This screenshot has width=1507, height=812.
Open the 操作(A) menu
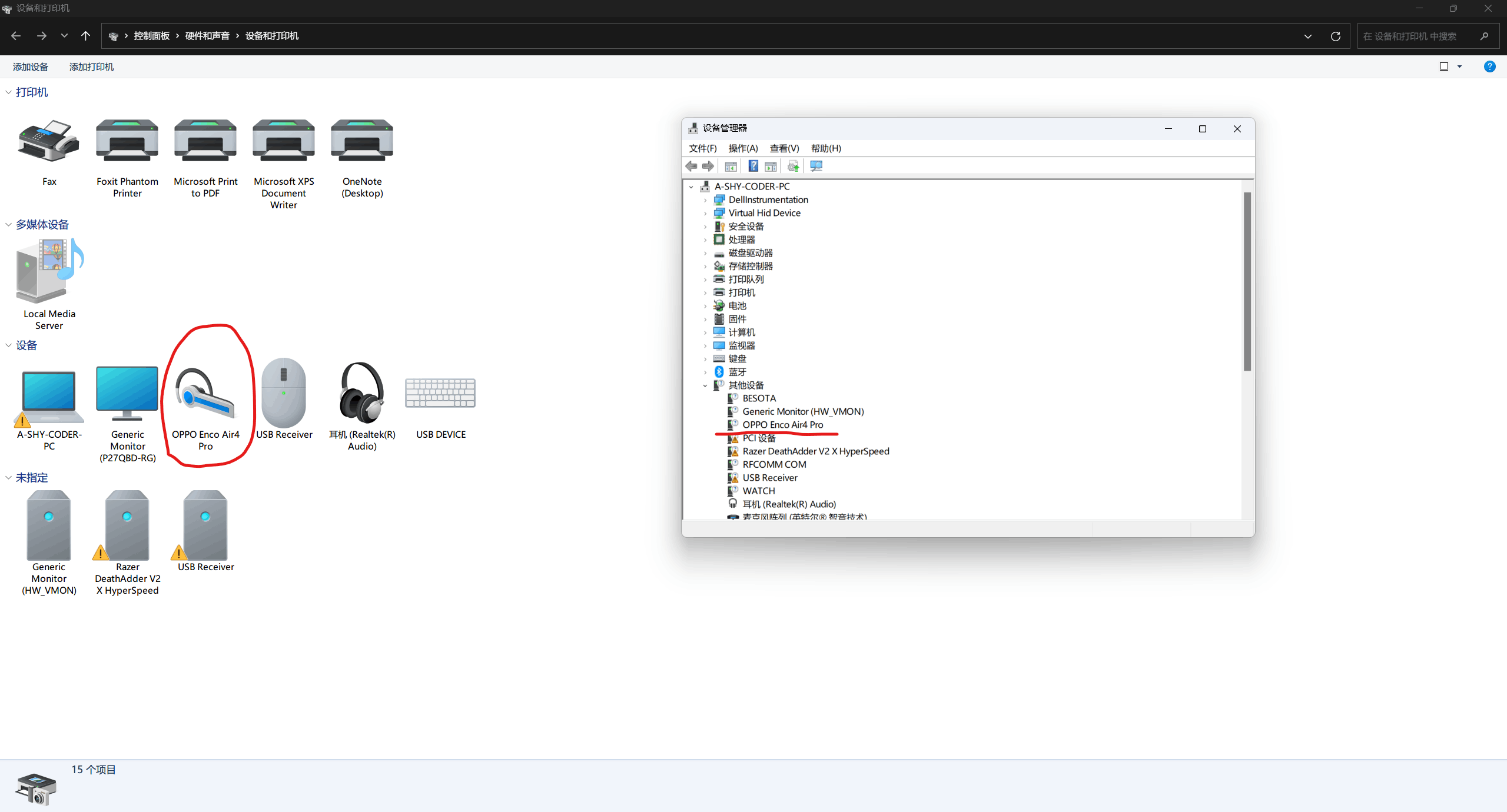pyautogui.click(x=743, y=148)
